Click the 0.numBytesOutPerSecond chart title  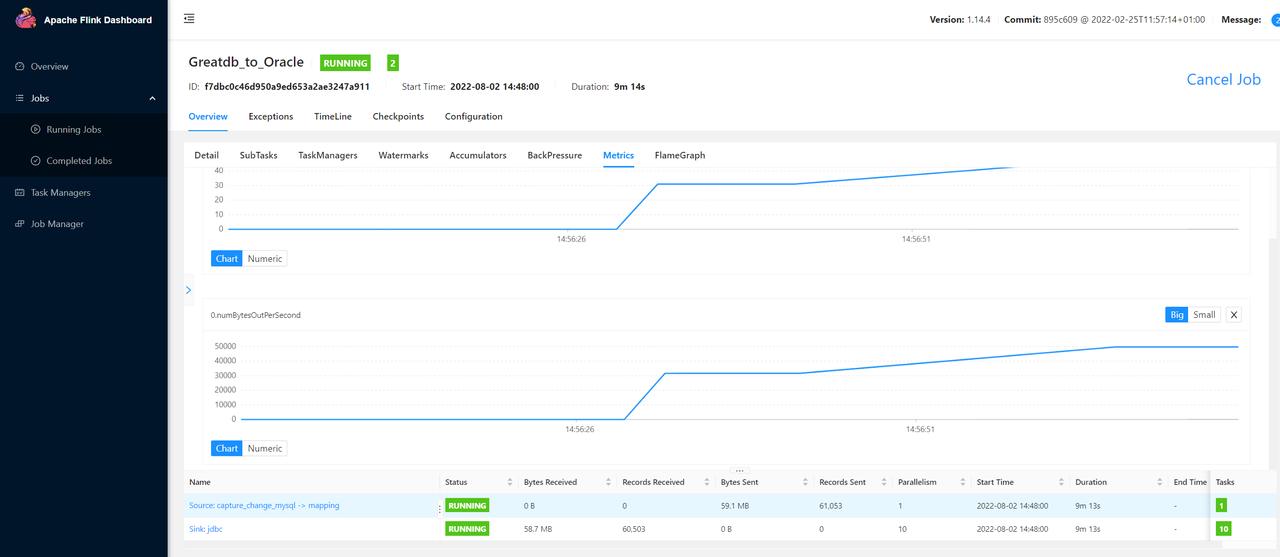(x=256, y=315)
